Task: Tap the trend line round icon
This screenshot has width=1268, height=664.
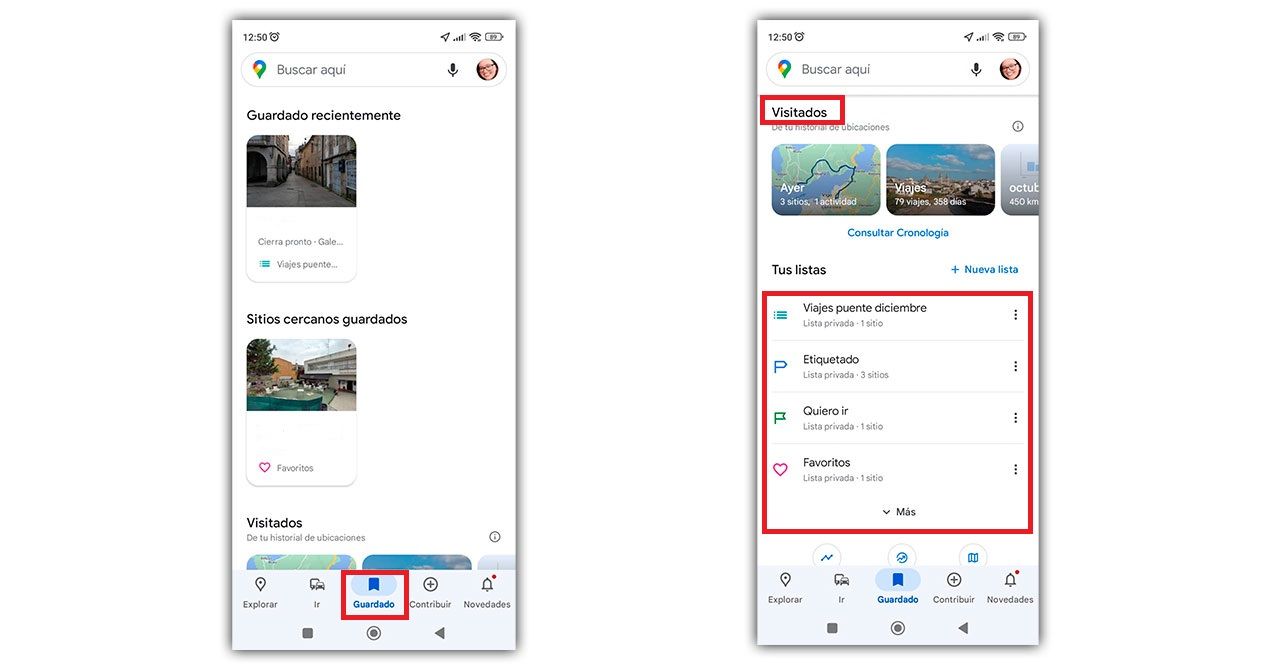Action: click(x=827, y=557)
